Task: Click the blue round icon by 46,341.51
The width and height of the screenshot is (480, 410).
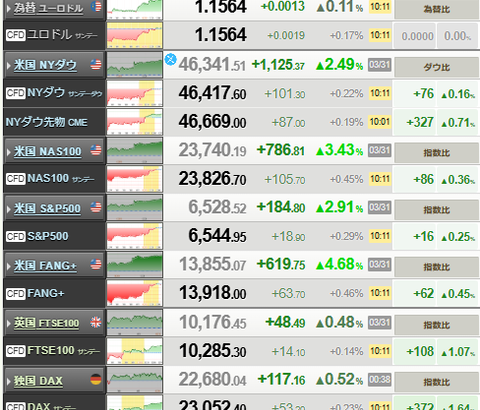Action: pos(171,59)
